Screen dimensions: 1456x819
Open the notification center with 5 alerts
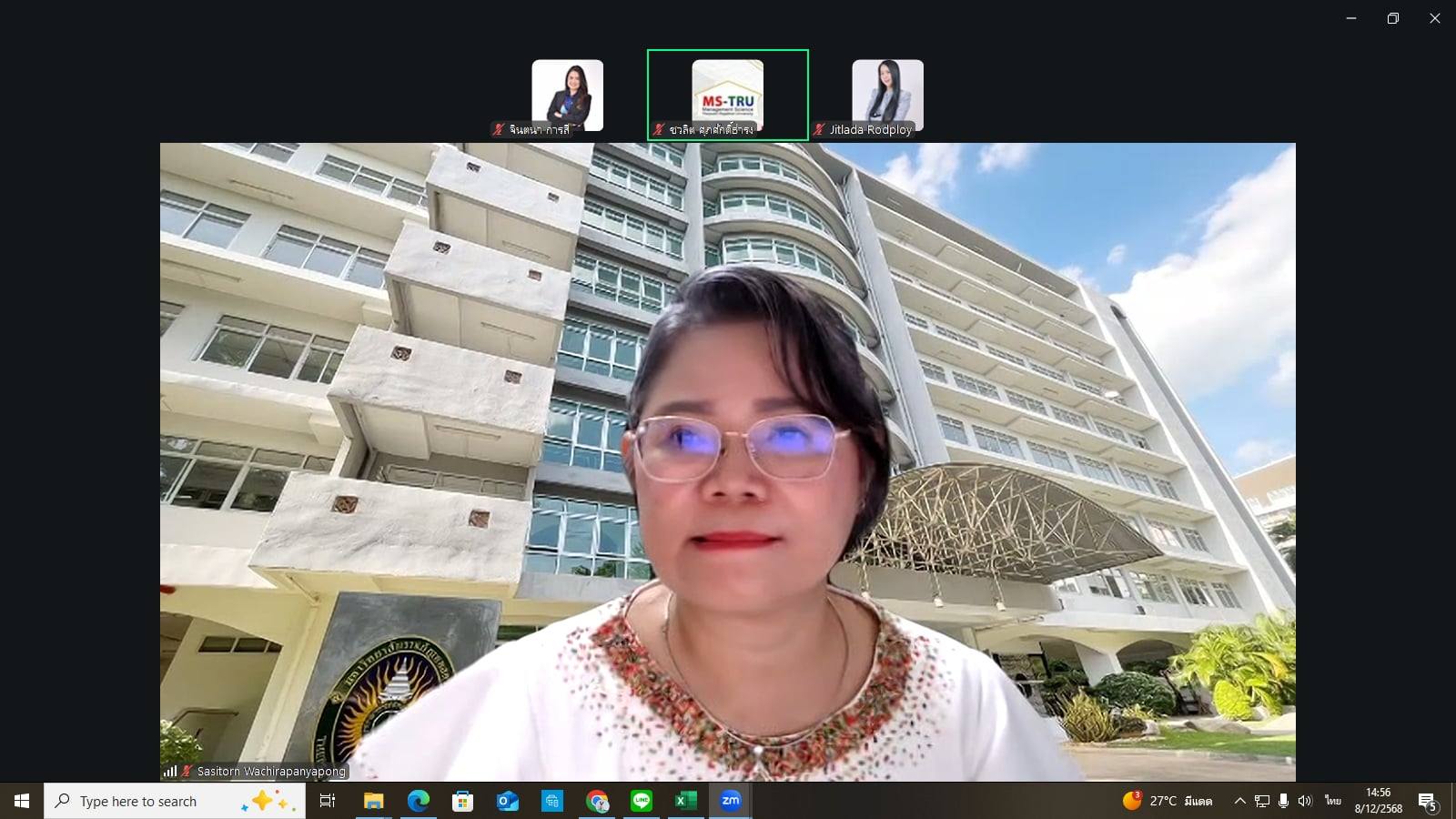1427,801
